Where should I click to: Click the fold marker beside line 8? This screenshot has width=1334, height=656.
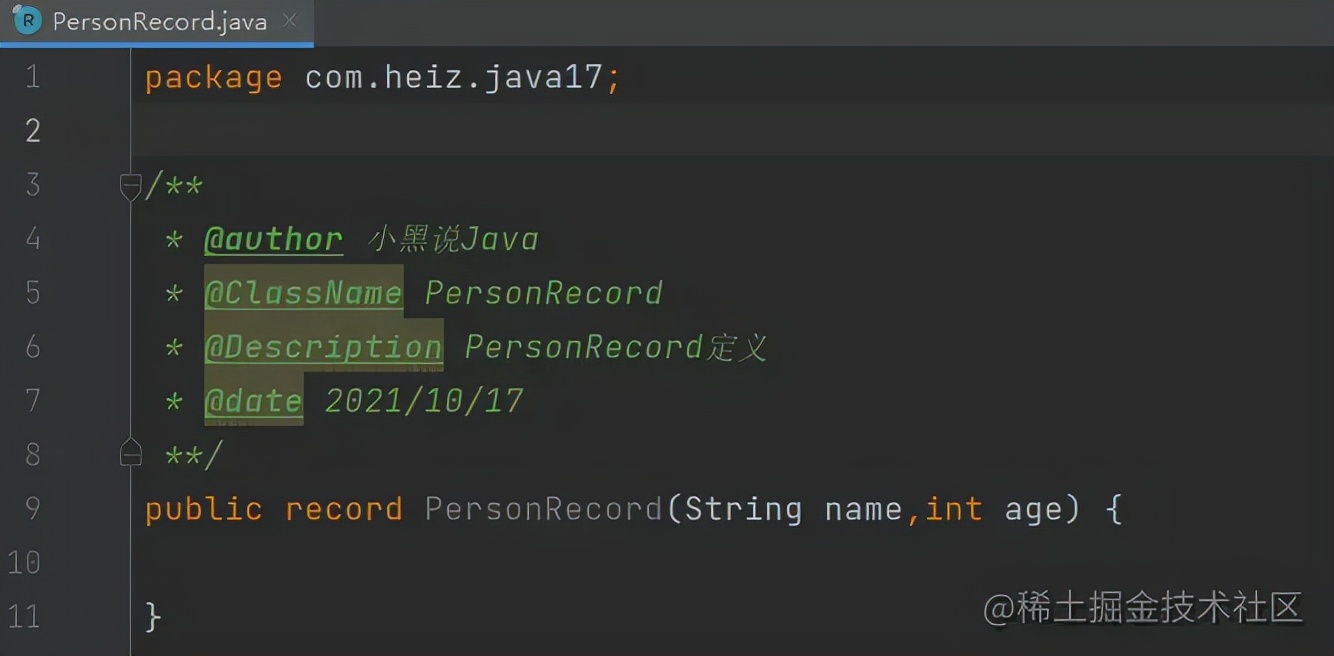[130, 453]
